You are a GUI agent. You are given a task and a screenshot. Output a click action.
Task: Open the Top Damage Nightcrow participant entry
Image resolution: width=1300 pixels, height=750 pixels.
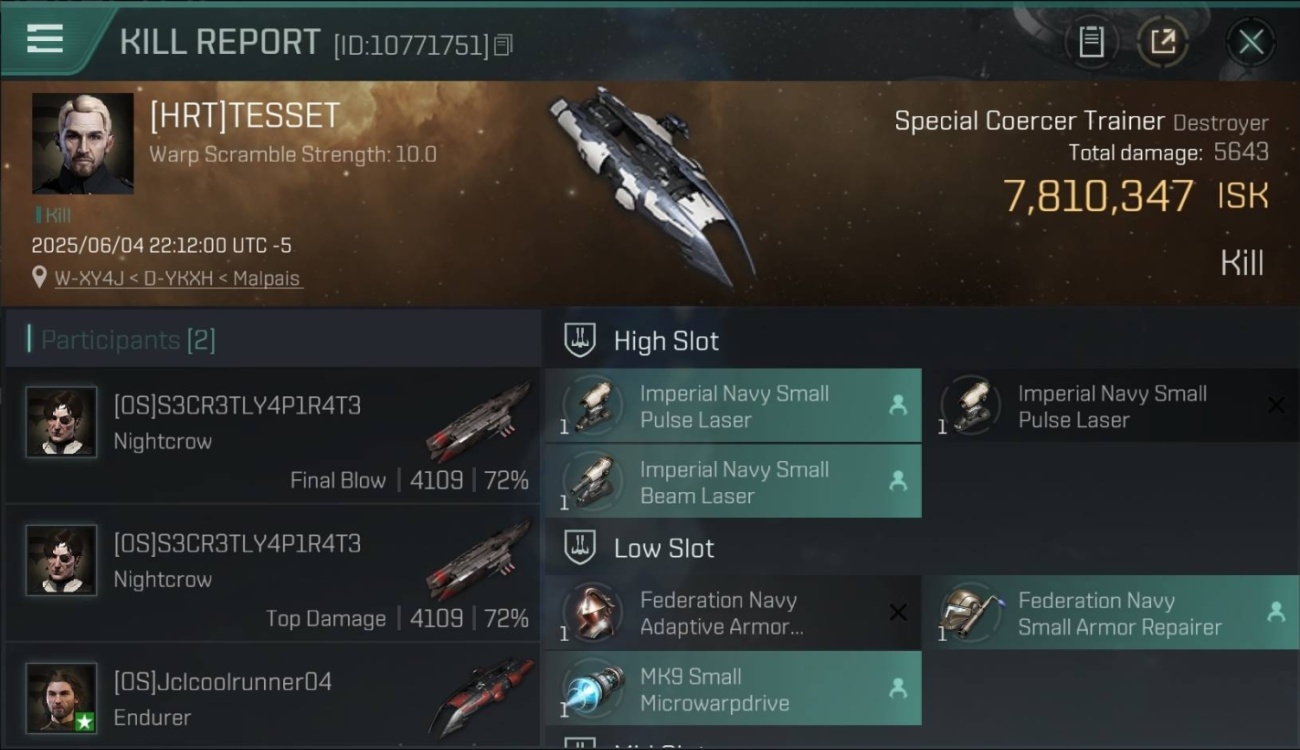pyautogui.click(x=273, y=574)
